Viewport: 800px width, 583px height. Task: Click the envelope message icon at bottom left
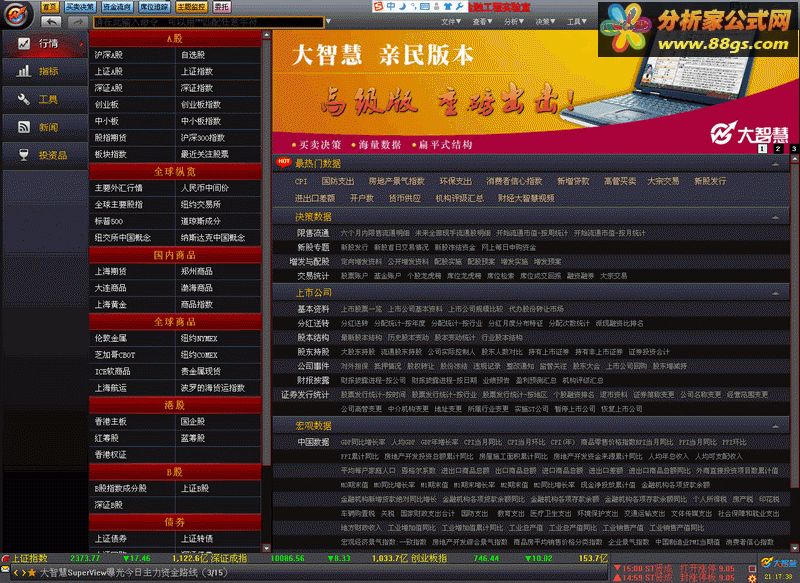click(x=6, y=569)
